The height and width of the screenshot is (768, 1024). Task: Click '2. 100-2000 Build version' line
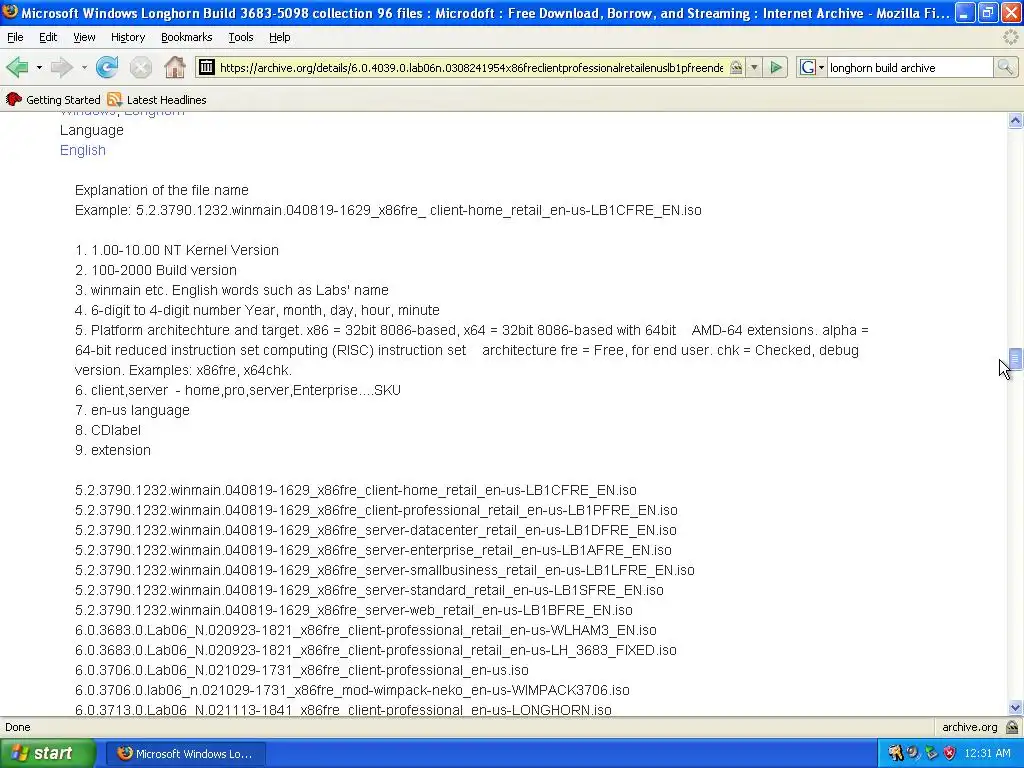(156, 270)
